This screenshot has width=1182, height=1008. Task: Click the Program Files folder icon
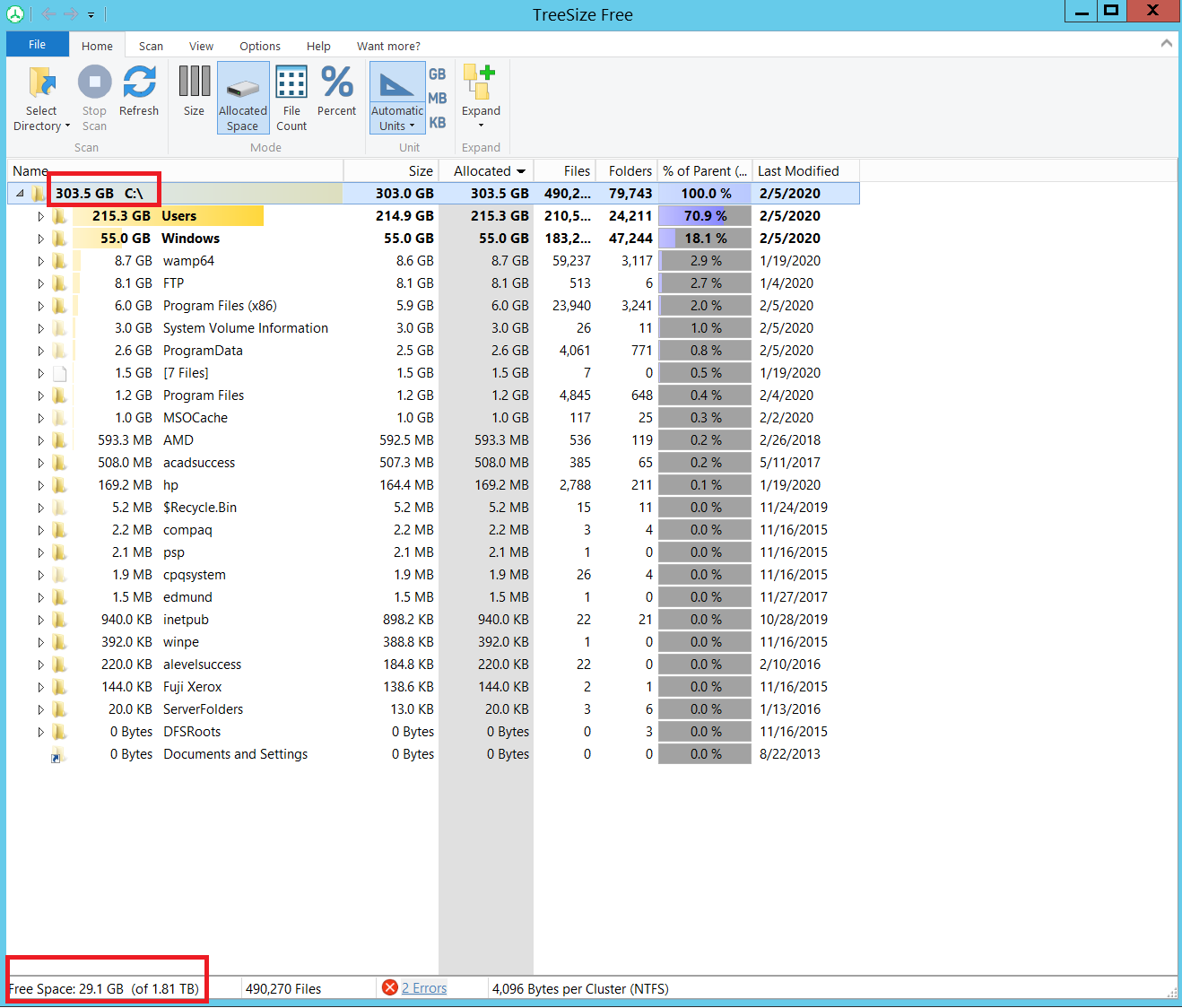point(59,395)
